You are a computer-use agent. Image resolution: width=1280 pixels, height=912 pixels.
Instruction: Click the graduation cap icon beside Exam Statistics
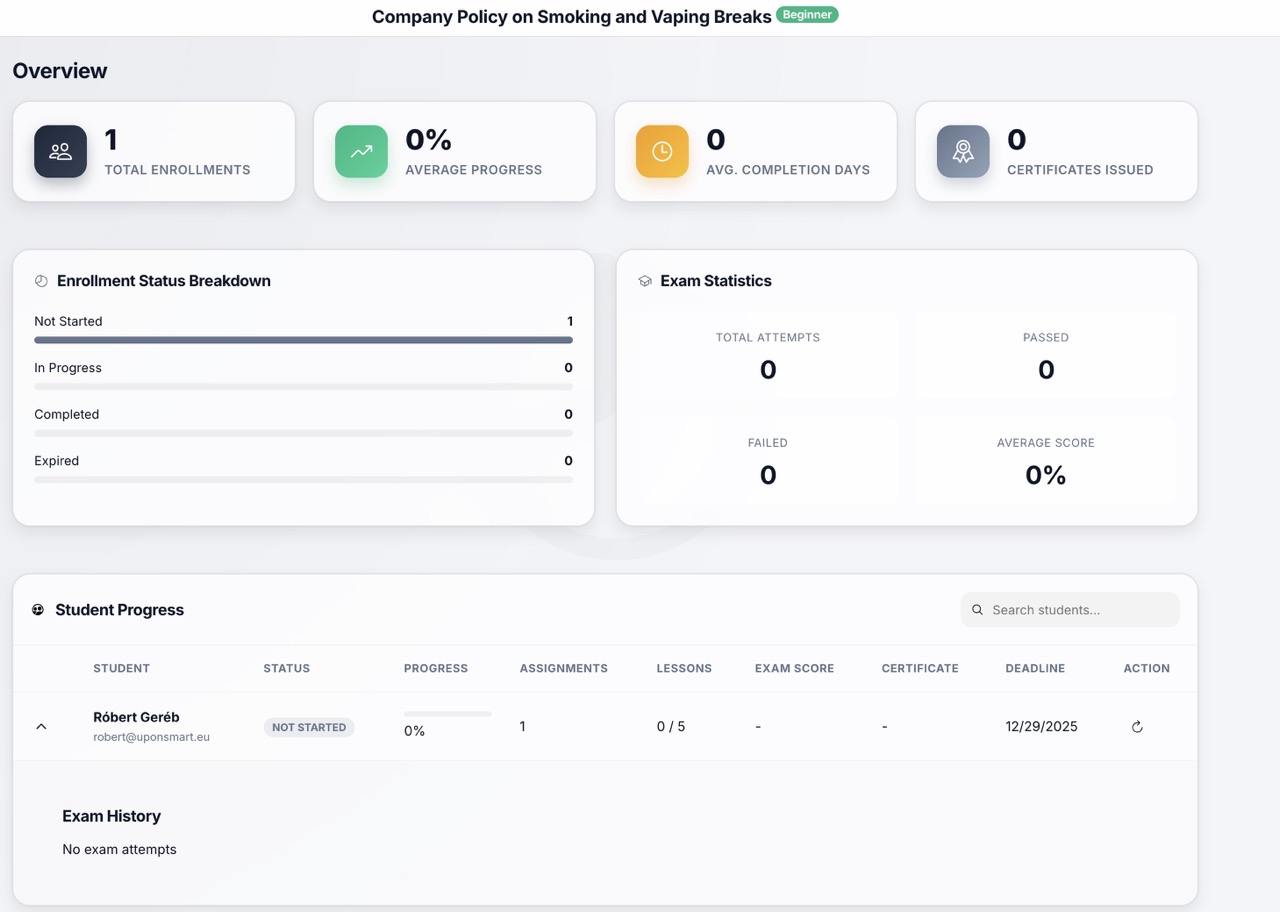pos(646,281)
